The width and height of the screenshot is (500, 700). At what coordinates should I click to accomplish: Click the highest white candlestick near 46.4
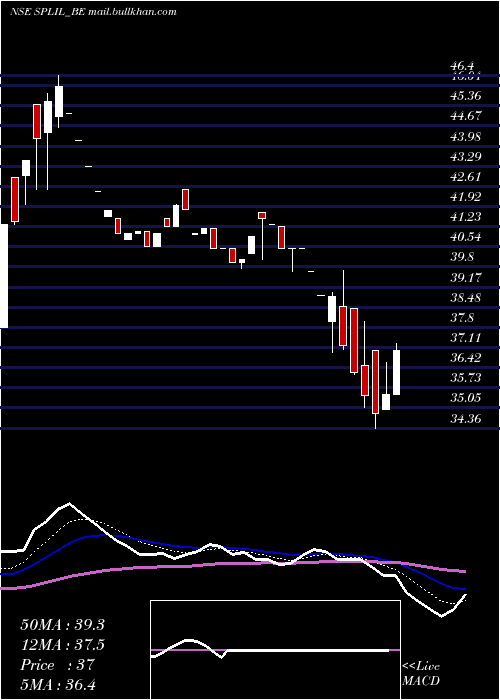[59, 102]
